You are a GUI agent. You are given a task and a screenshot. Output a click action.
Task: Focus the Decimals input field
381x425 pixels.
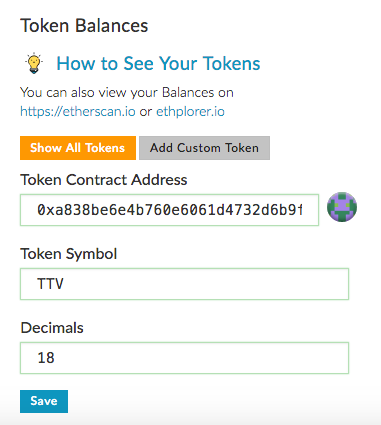coord(184,358)
